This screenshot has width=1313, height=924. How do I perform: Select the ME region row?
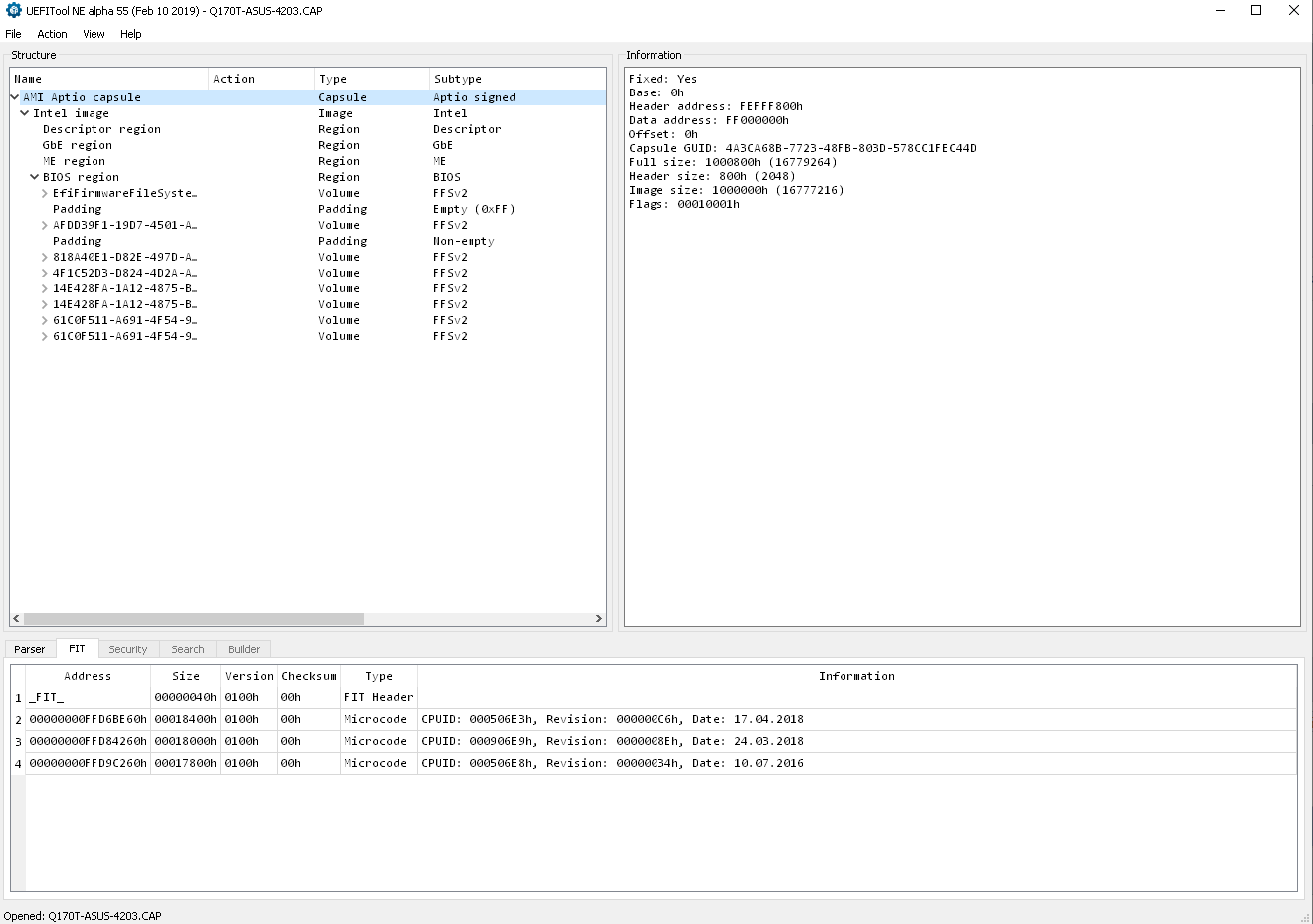307,161
